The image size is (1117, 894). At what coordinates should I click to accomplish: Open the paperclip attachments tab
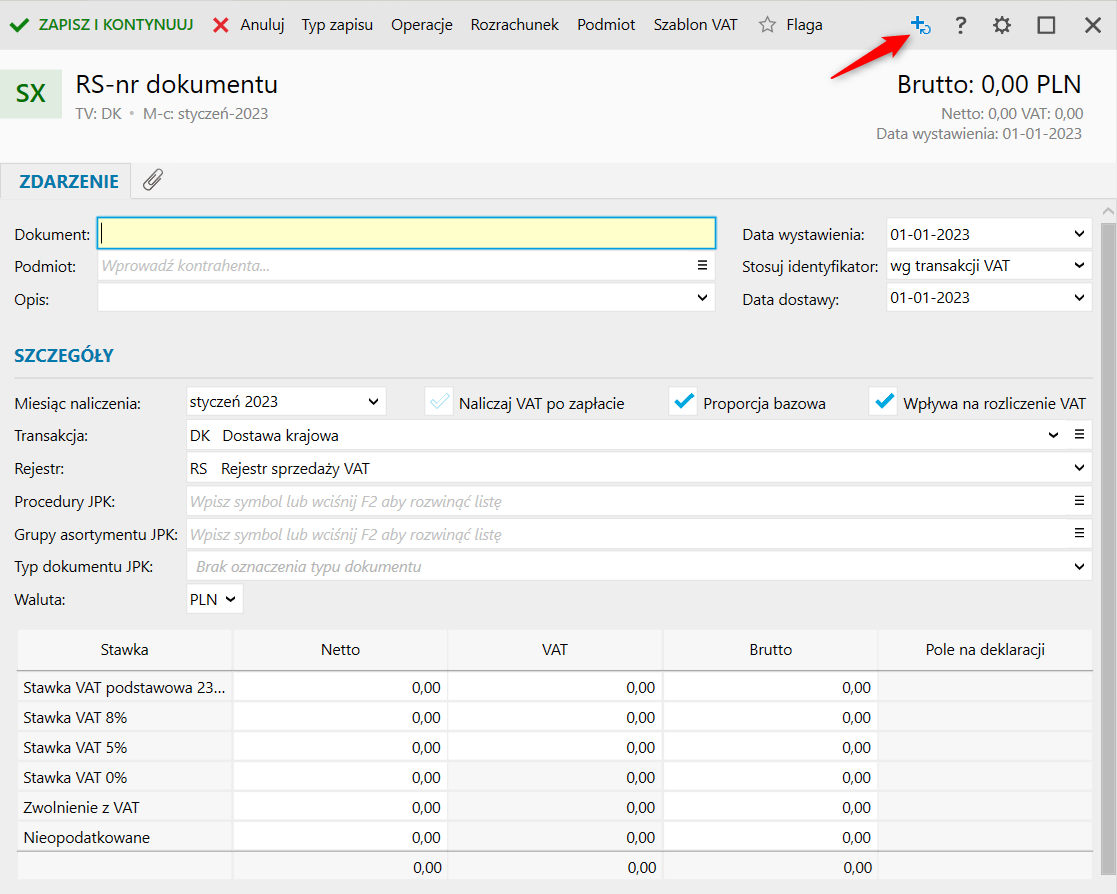(x=153, y=180)
